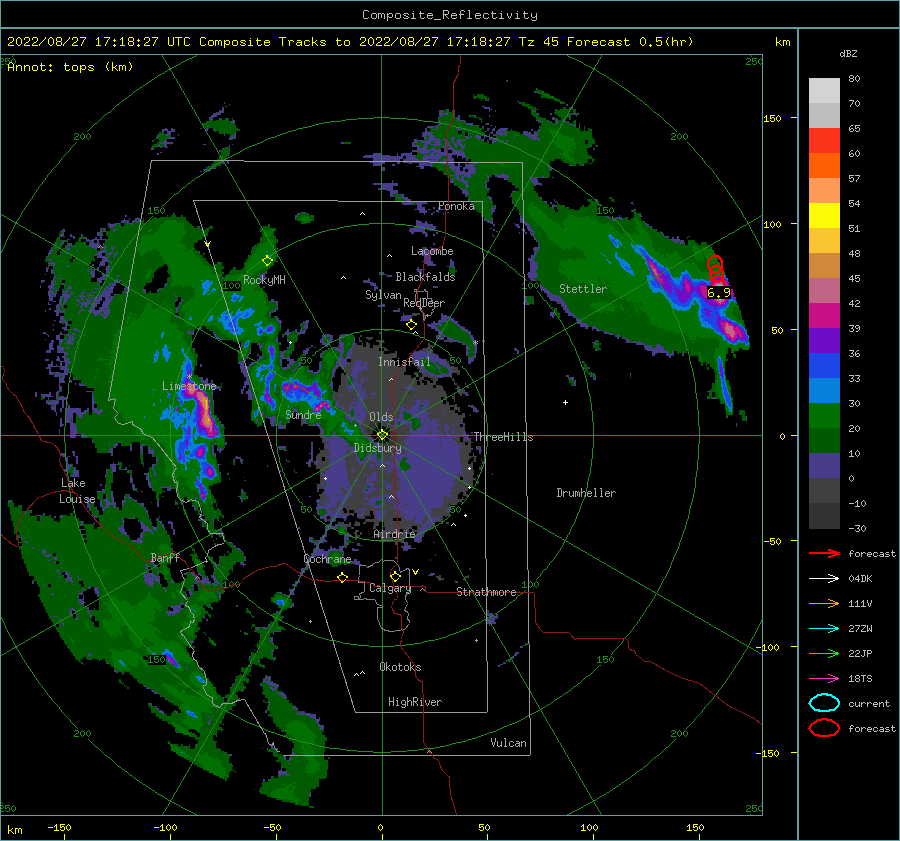Click the Innisfail town label
Image resolution: width=900 pixels, height=841 pixels.
point(404,362)
